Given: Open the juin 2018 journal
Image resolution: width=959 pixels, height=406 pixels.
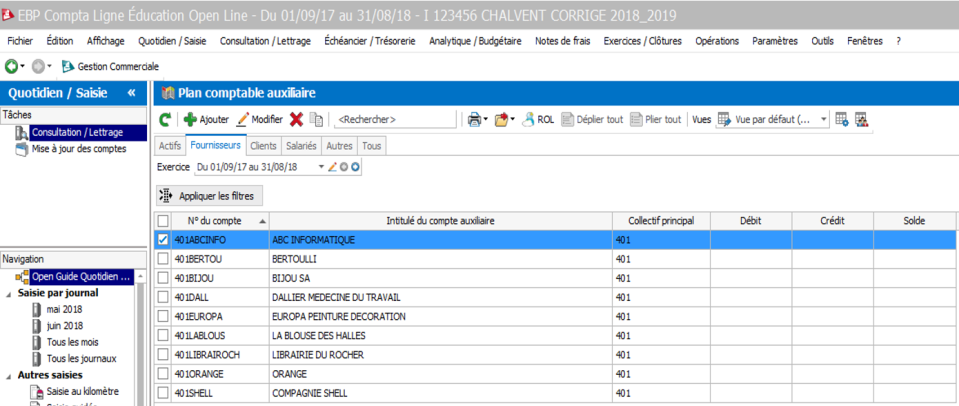Looking at the screenshot, I should coord(64,326).
